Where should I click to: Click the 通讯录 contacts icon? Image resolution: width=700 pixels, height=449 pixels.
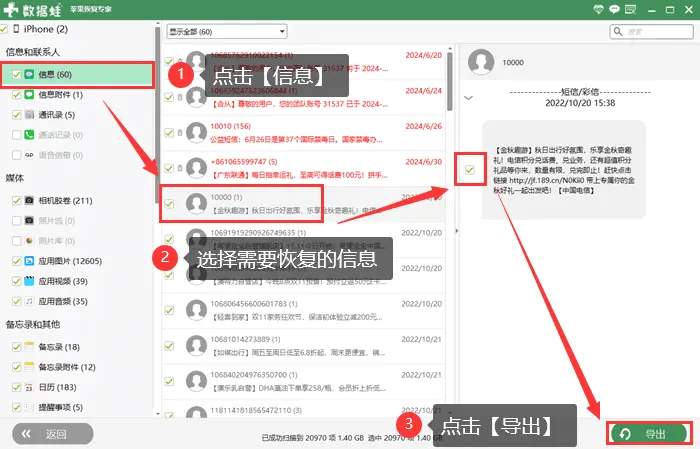pos(29,115)
